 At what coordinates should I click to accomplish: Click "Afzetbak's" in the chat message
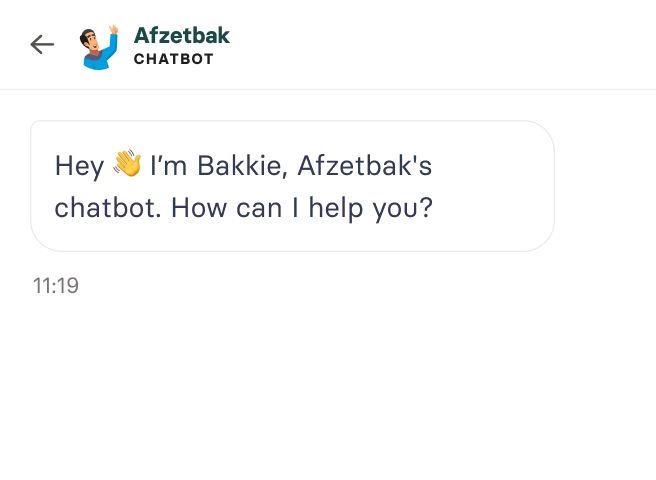click(x=364, y=166)
